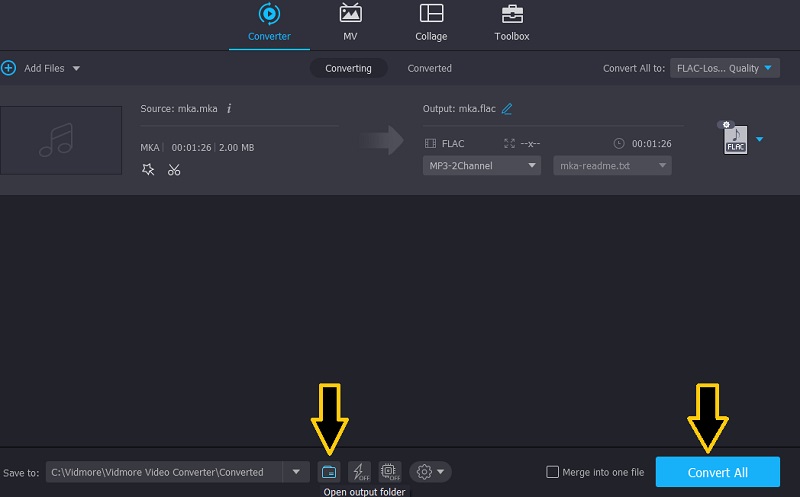Open the MV tab
The width and height of the screenshot is (800, 497).
[x=351, y=24]
